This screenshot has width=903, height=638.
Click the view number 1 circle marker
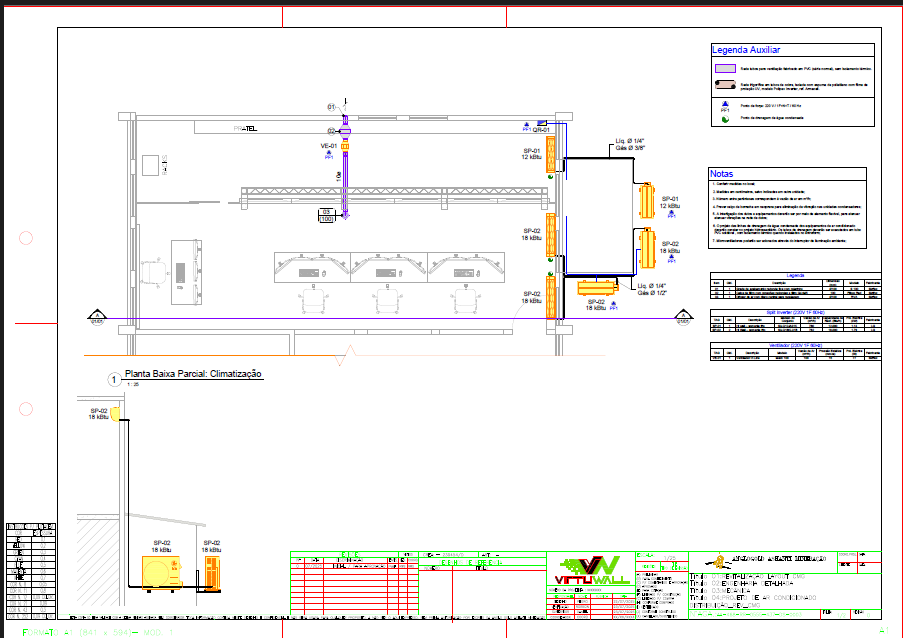[113, 380]
